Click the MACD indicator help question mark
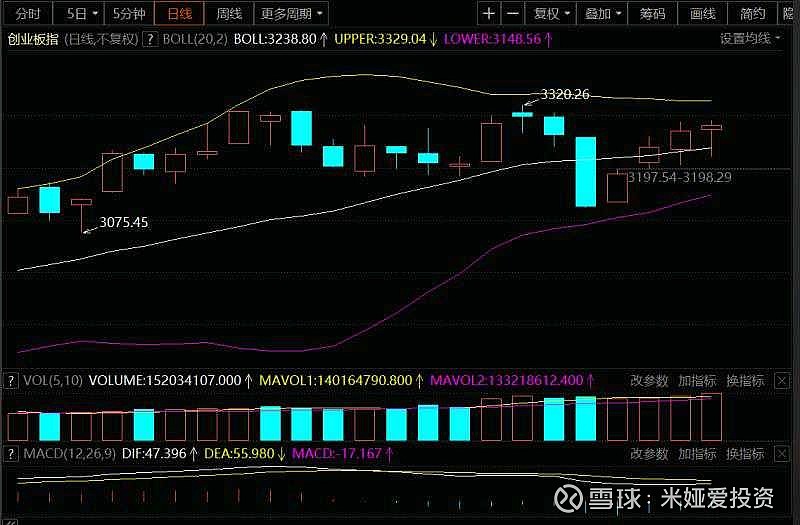This screenshot has width=800, height=525. coord(11,454)
